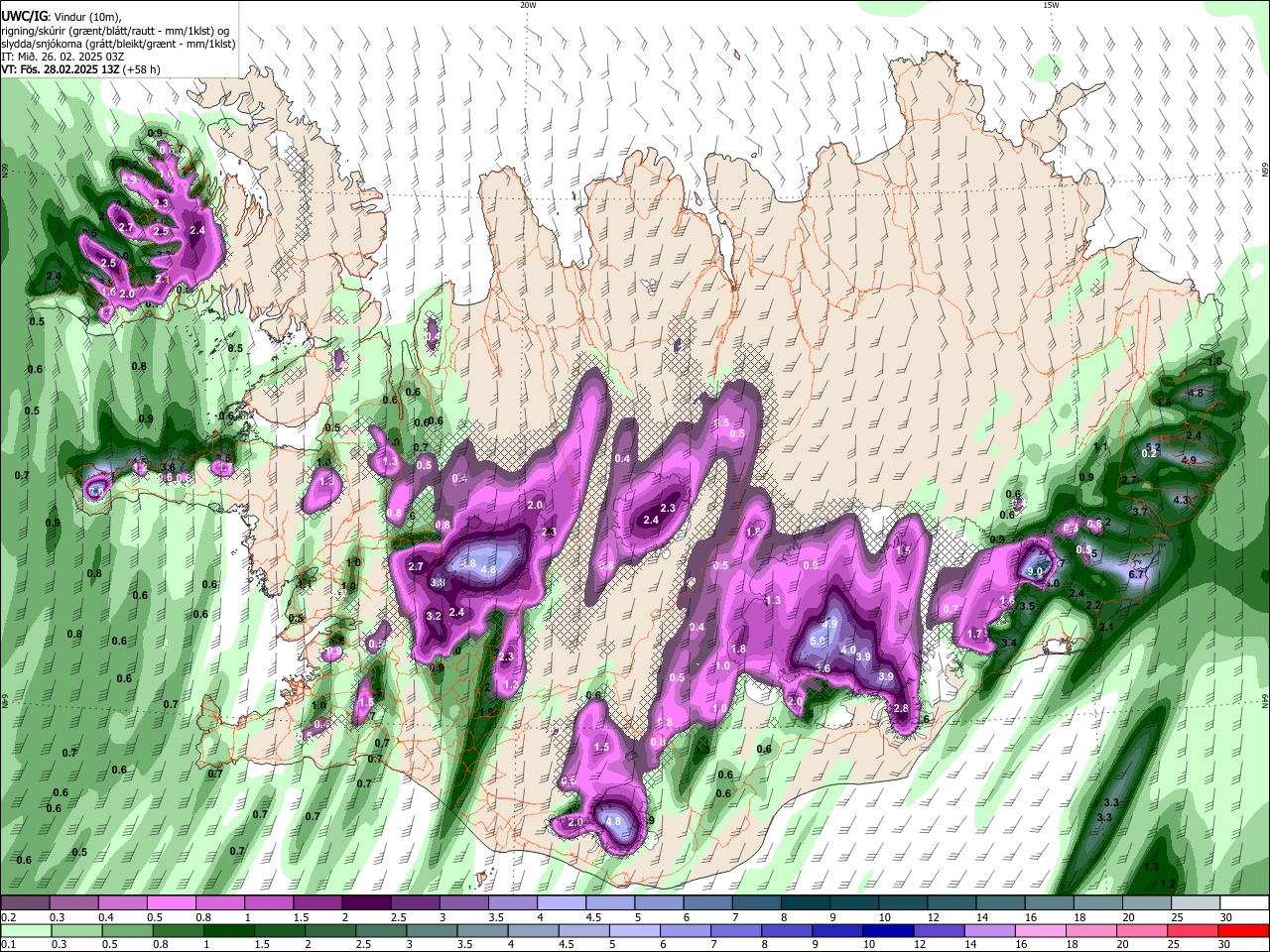The image size is (1270, 952).
Task: Click the snow legend swatch between 0.2 and 0.3
Action: click(x=26, y=902)
